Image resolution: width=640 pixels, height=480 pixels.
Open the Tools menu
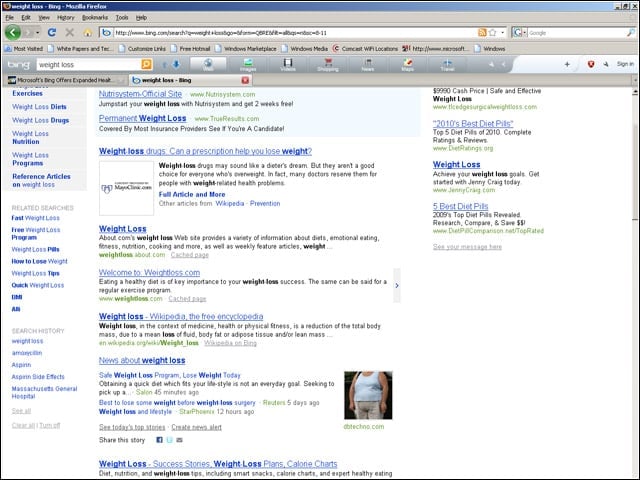click(122, 18)
